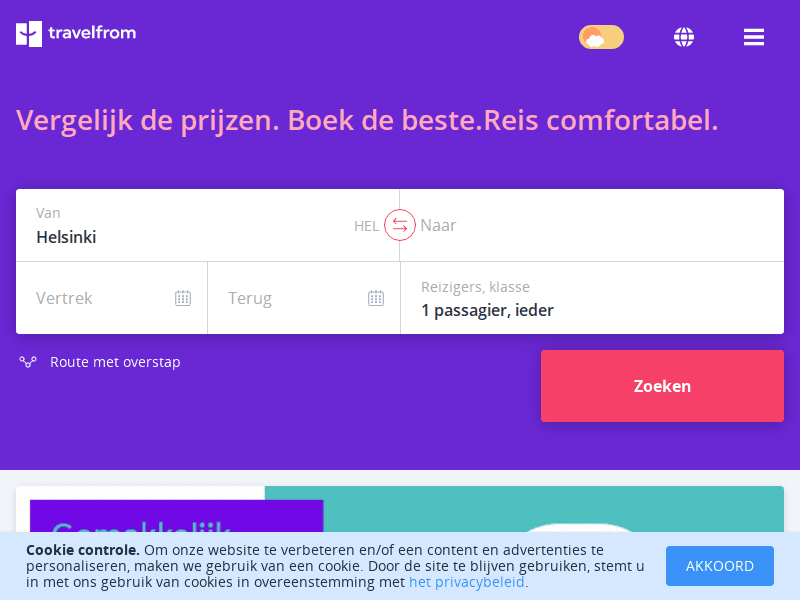Swap origin and destination with the arrows icon

pyautogui.click(x=399, y=225)
